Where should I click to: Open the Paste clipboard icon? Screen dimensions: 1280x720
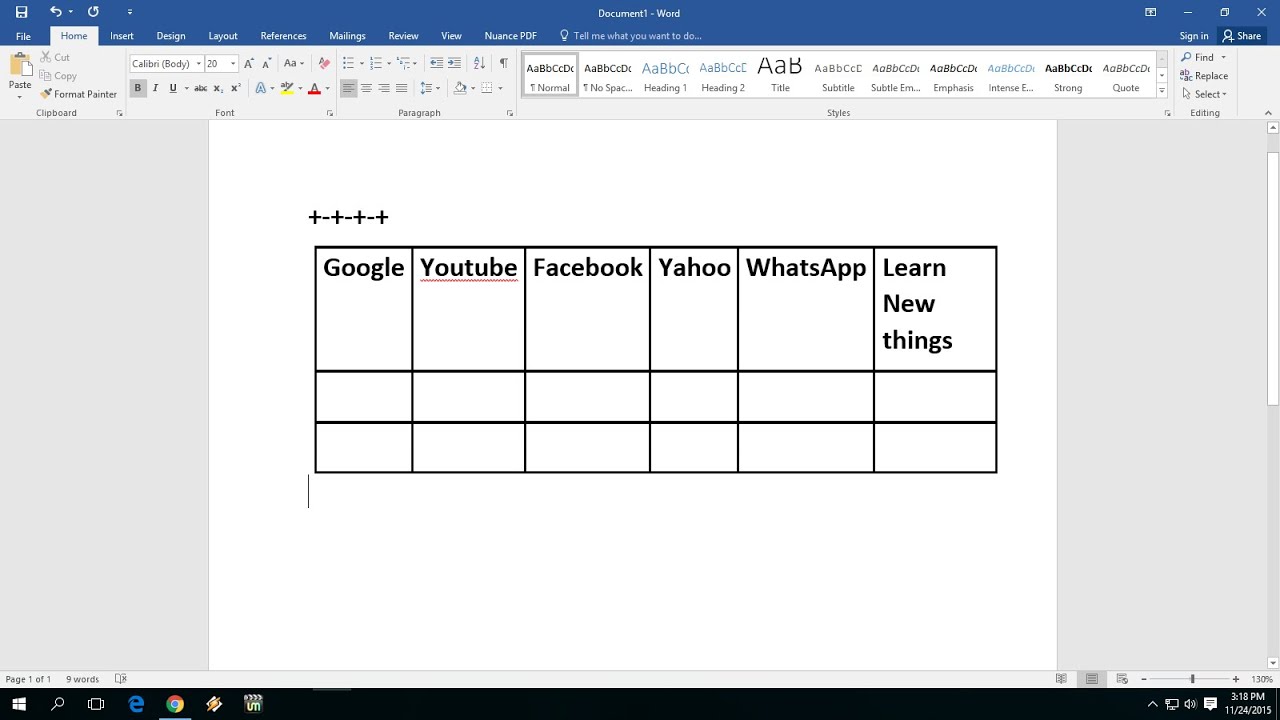[x=20, y=66]
